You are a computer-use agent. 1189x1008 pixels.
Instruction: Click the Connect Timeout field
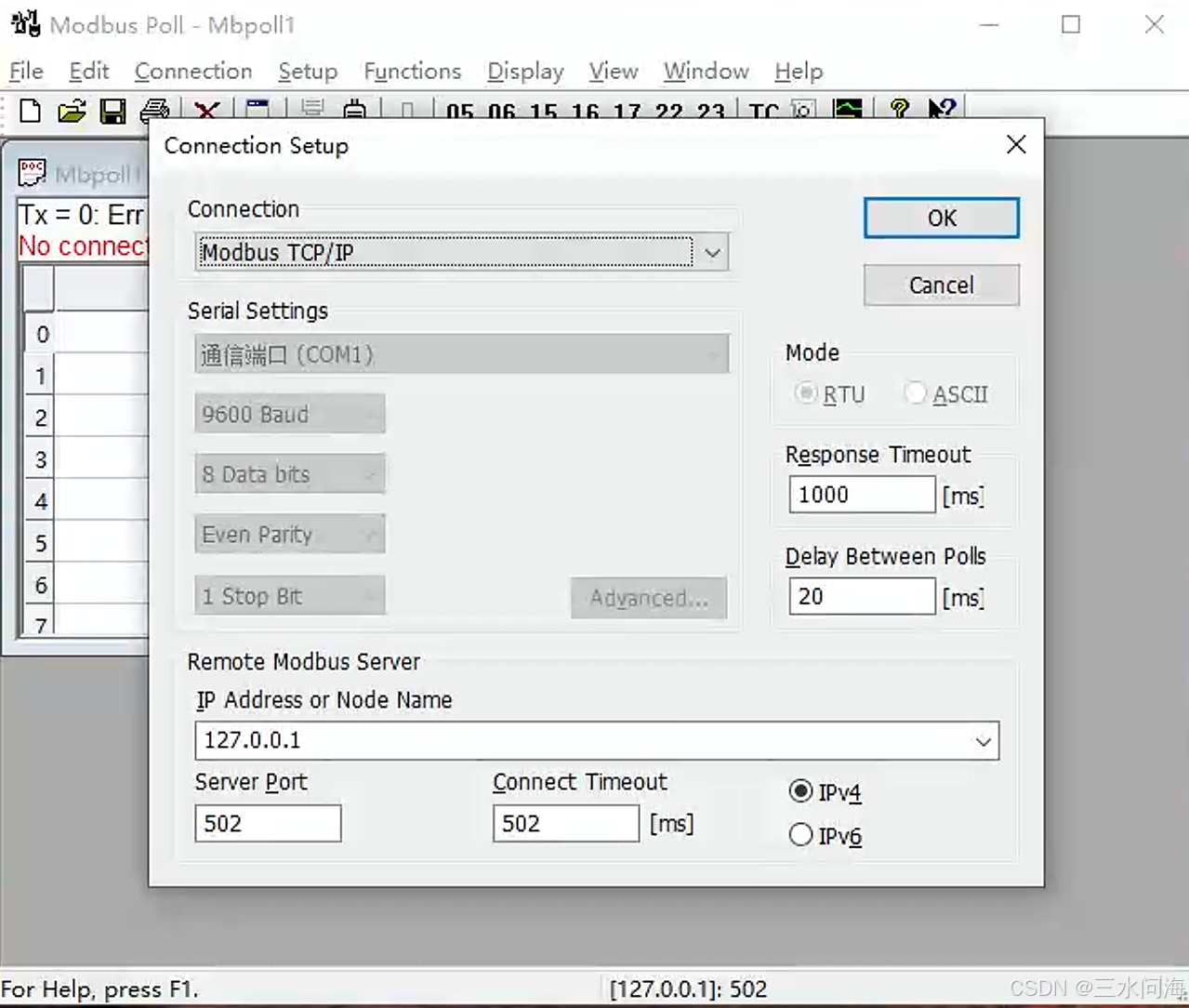tap(566, 824)
